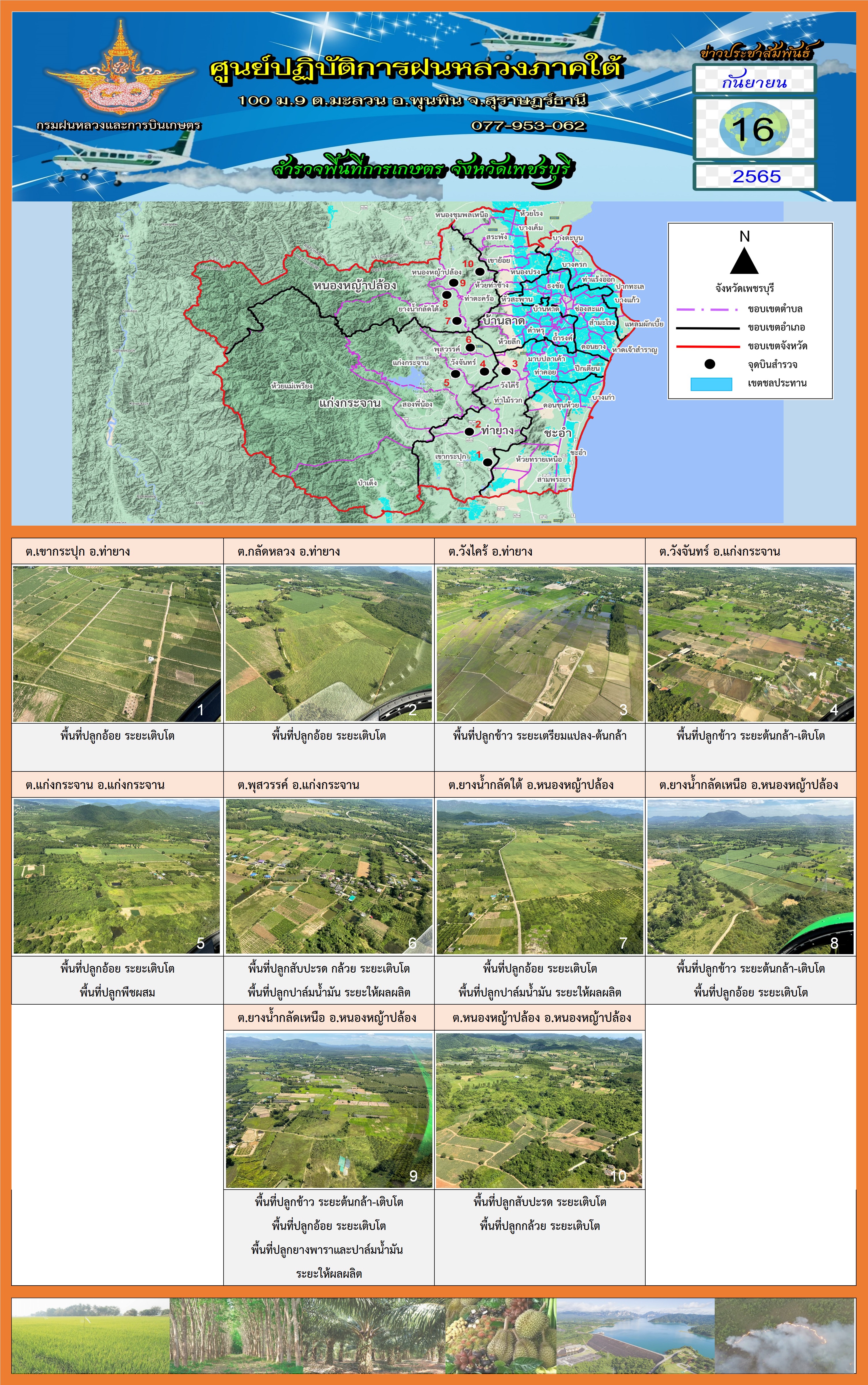
Task: Click survey point 7 dot on the map
Action: (x=456, y=321)
